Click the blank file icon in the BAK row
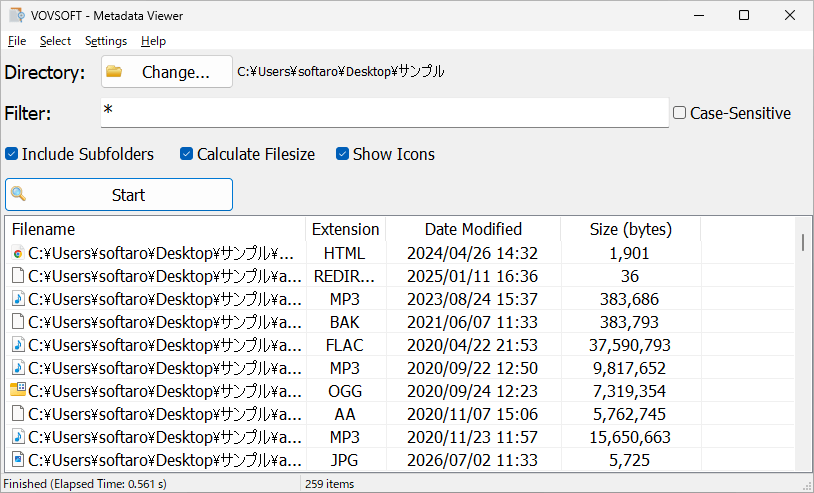814x493 pixels. (x=18, y=322)
